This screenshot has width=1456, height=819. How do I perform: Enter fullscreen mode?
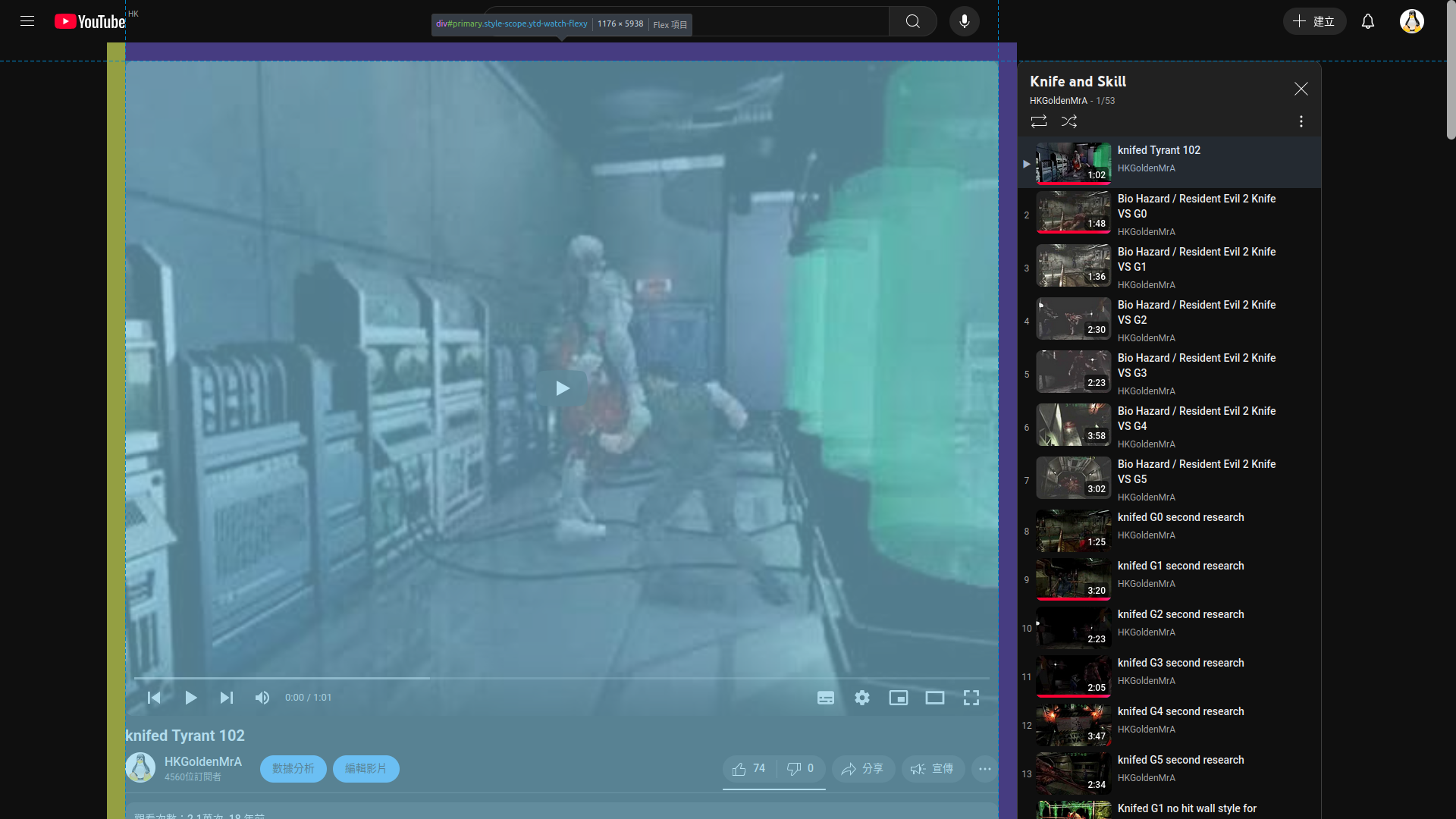pyautogui.click(x=971, y=698)
